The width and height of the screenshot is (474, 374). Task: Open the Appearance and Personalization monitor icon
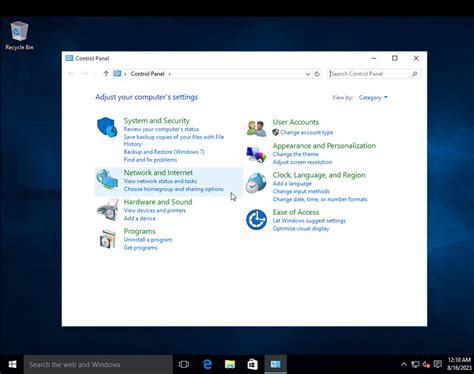(x=256, y=155)
